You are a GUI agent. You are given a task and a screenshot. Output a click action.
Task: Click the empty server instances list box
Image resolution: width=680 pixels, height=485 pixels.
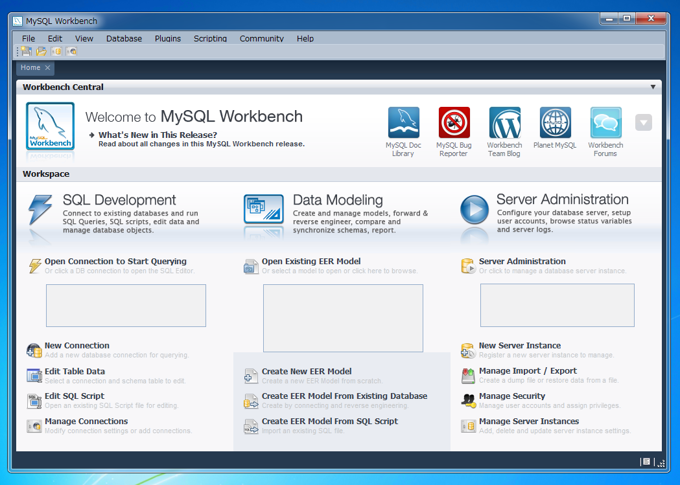click(557, 305)
